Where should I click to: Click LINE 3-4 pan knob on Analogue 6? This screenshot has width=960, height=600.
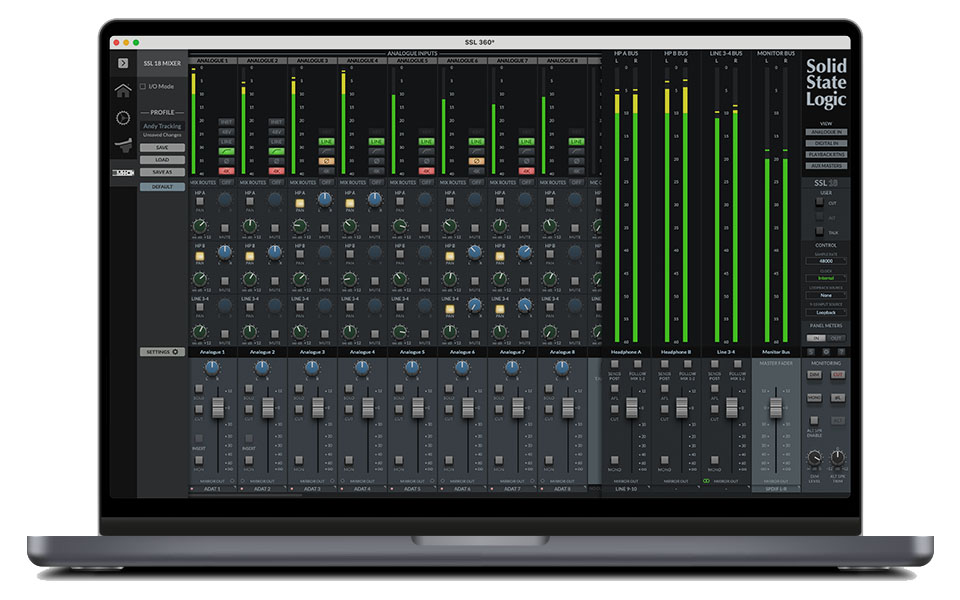474,305
